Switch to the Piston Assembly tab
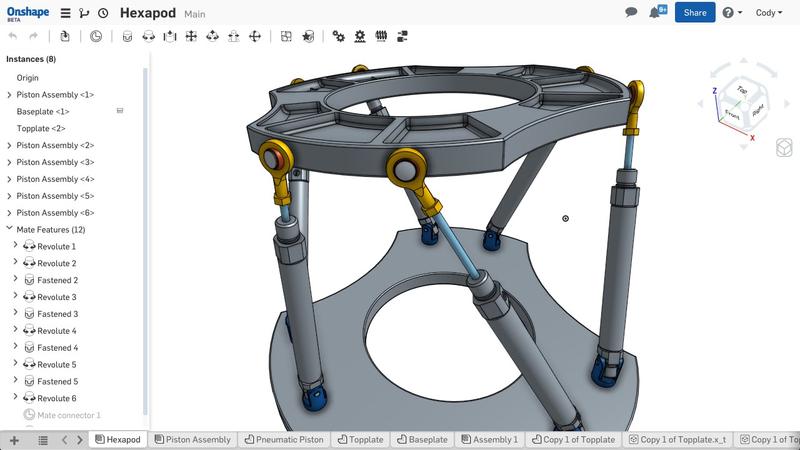This screenshot has height=450, width=800. tap(192, 439)
